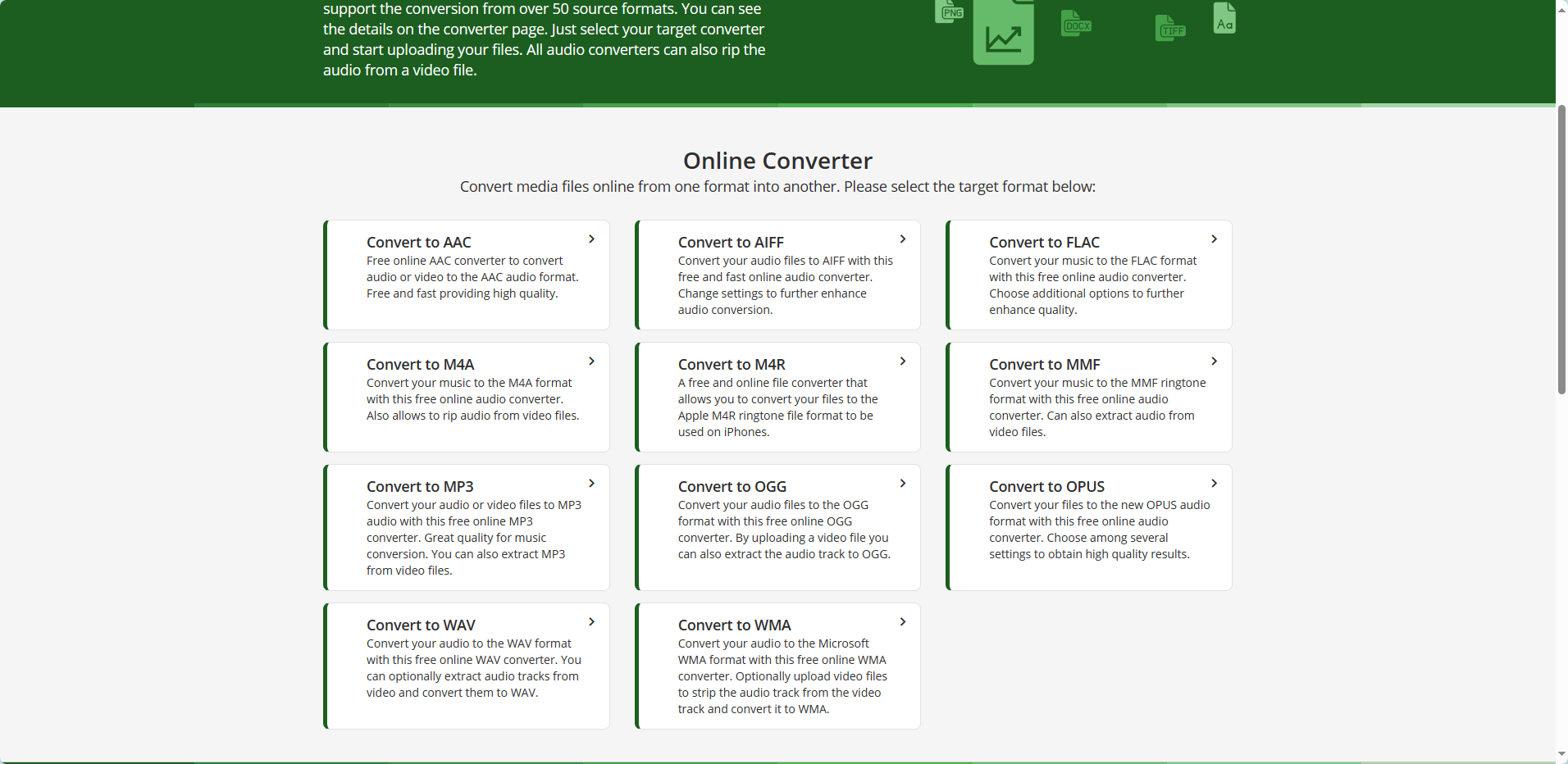Click the font file 'Aa' icon

tap(1224, 20)
